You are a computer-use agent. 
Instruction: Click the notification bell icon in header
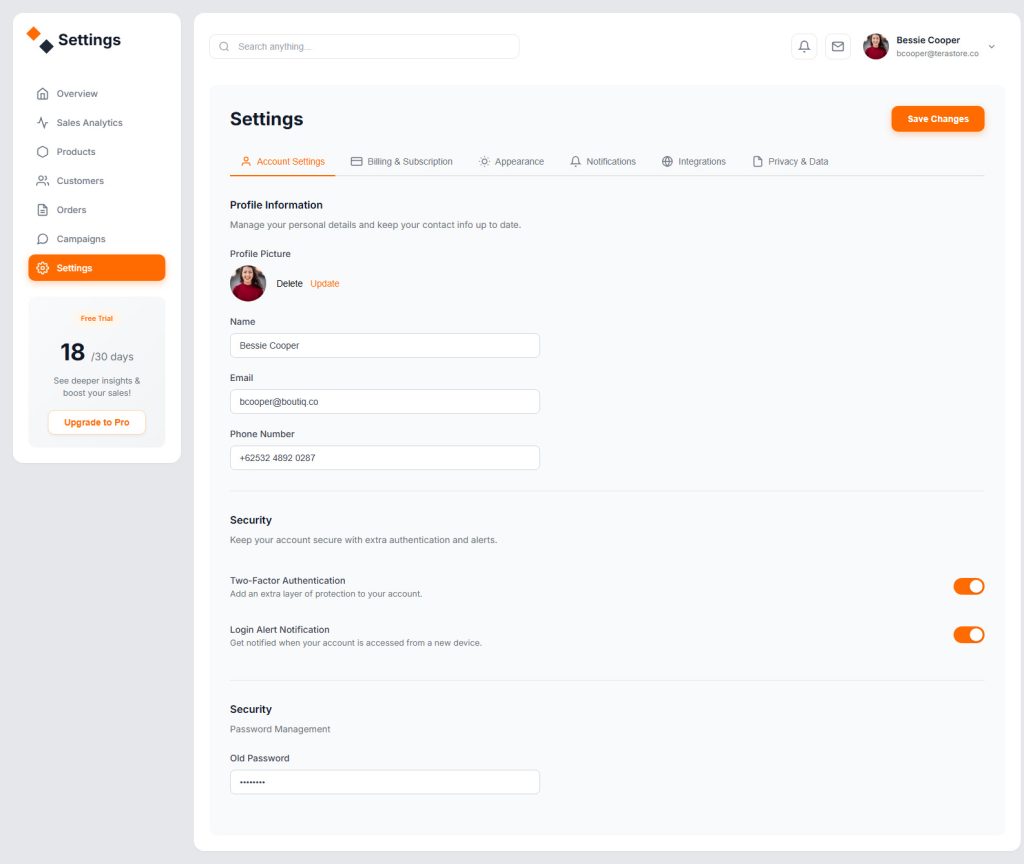pyautogui.click(x=804, y=46)
